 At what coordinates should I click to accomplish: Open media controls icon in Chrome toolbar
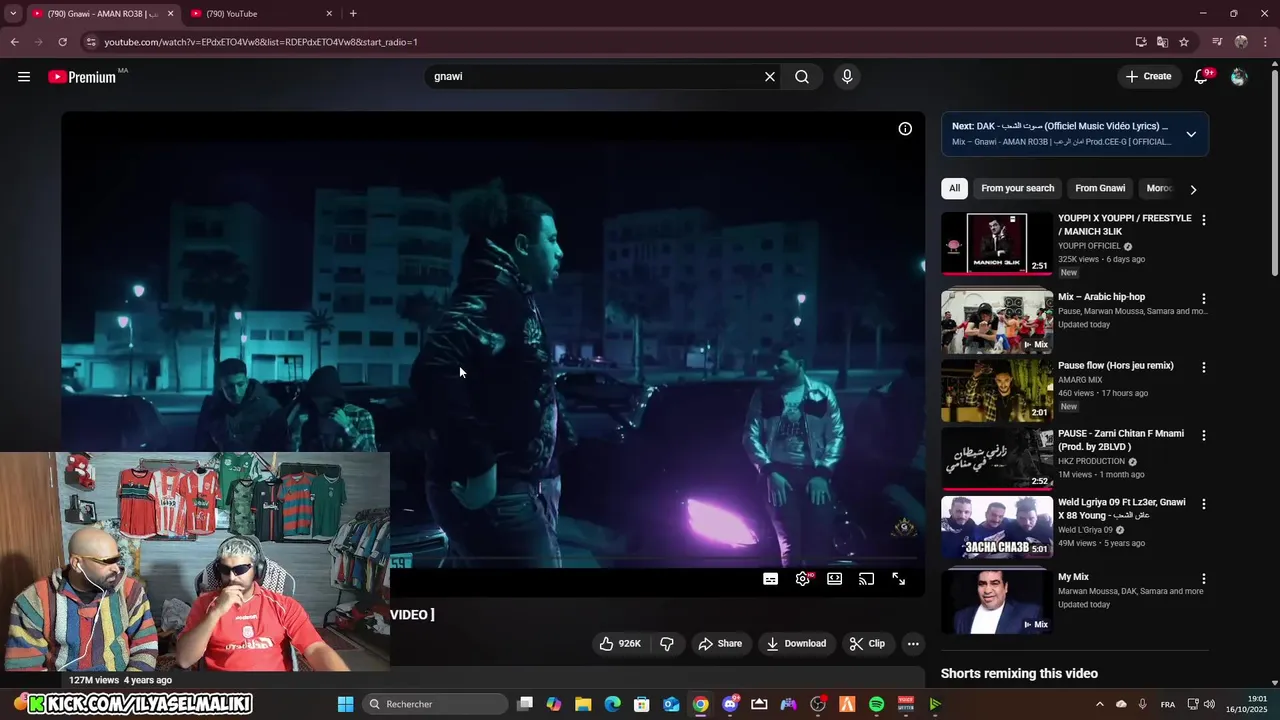point(1217,42)
